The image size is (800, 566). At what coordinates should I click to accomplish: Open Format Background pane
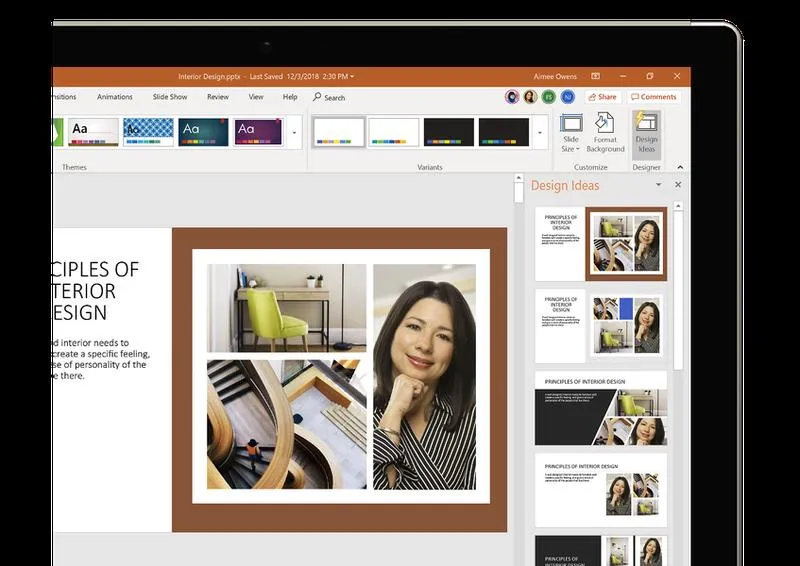pyautogui.click(x=605, y=133)
